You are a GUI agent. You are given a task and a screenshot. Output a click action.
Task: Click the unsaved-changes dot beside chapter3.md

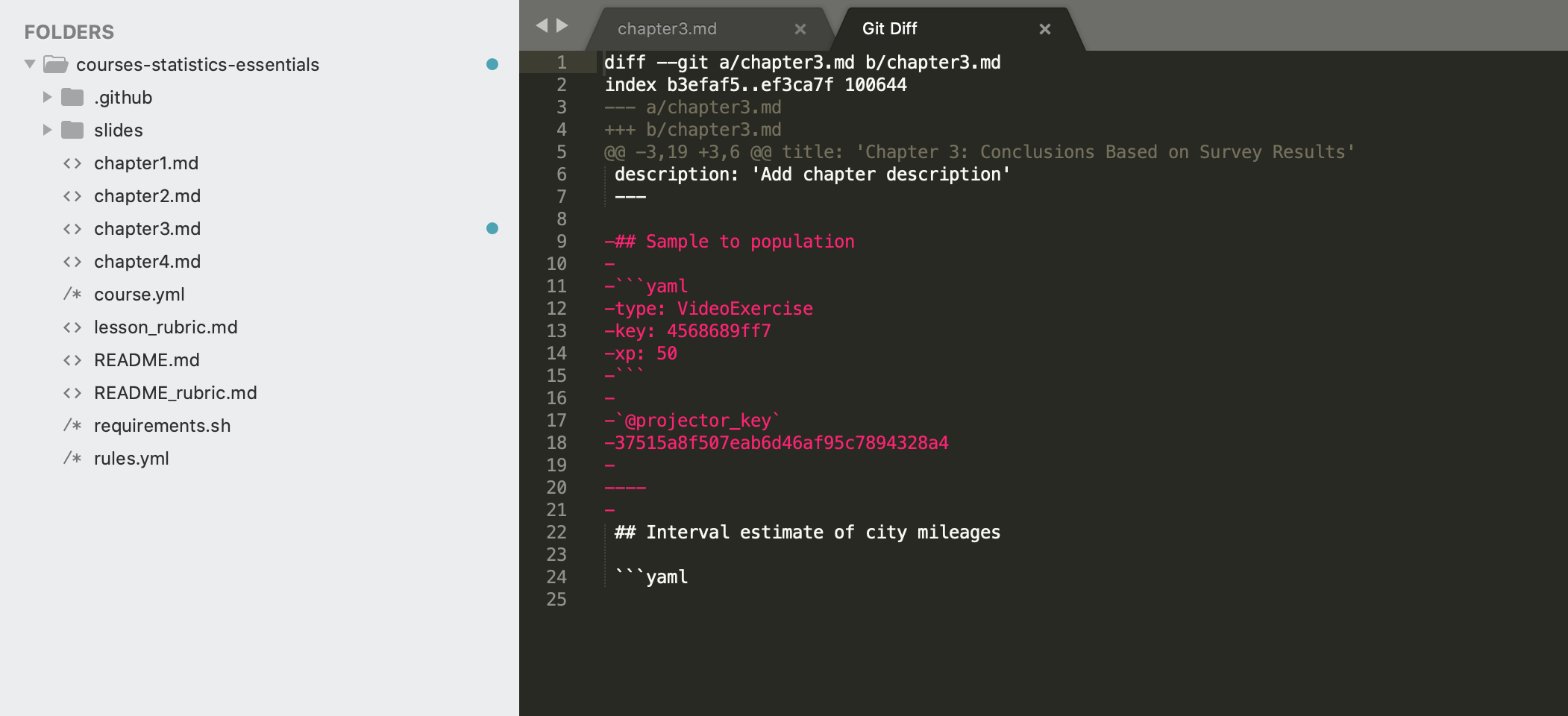coord(492,229)
